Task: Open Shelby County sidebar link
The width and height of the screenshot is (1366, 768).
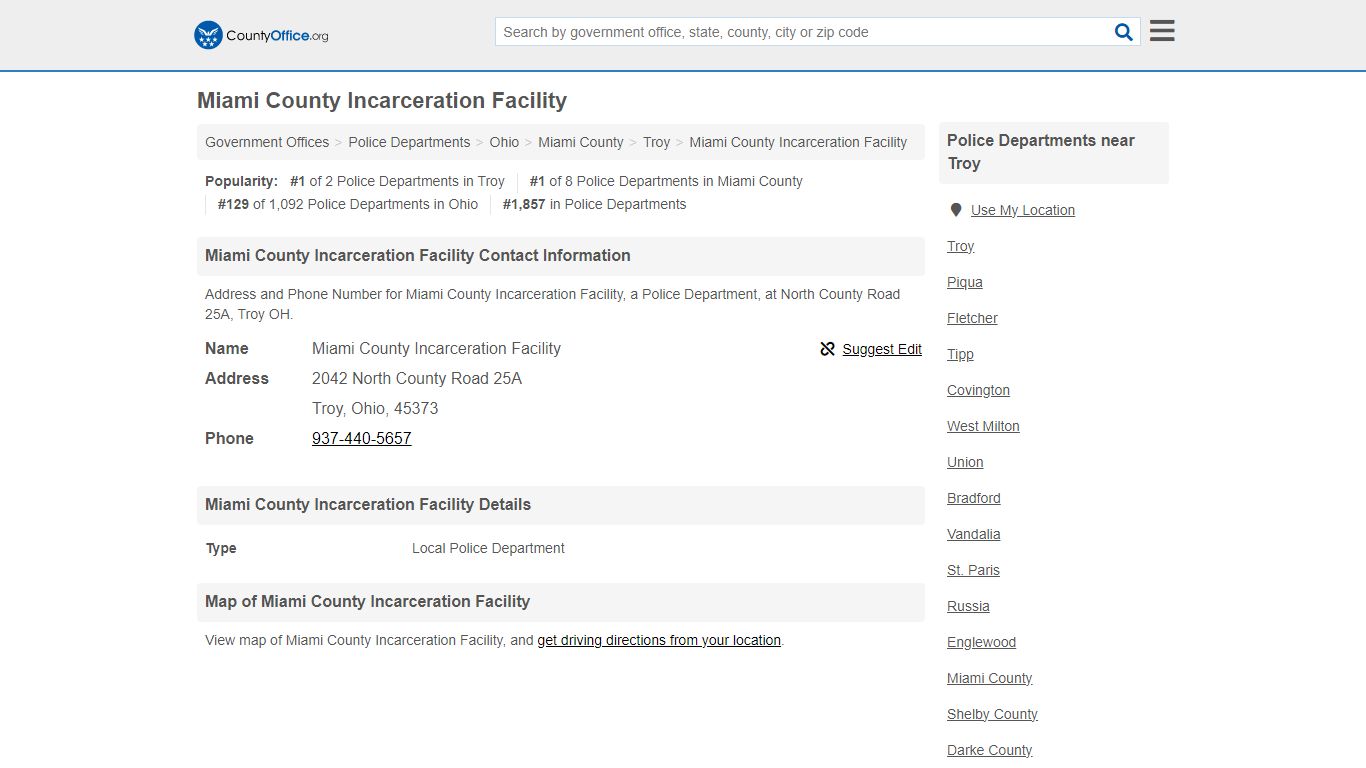Action: [993, 714]
